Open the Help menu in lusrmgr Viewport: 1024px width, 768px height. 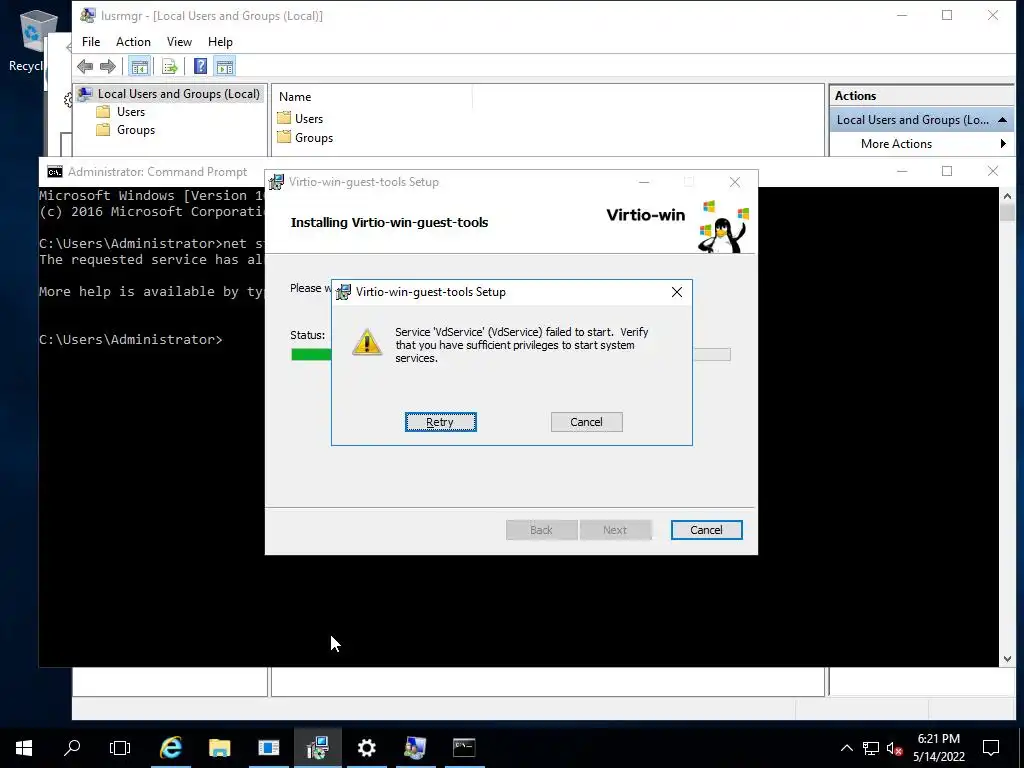click(220, 42)
